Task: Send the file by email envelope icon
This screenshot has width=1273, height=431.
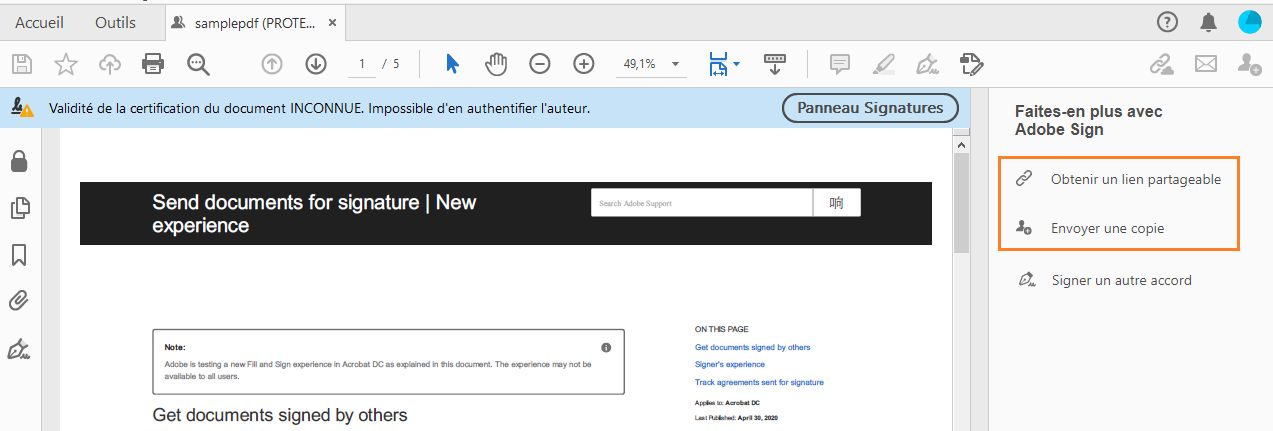Action: coord(1205,64)
